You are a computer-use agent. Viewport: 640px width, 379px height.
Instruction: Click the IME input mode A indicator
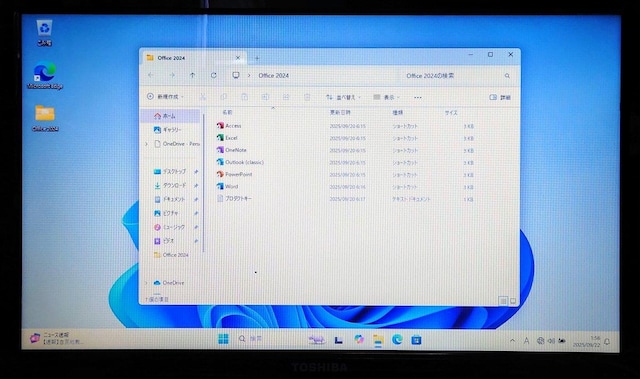[x=527, y=341]
